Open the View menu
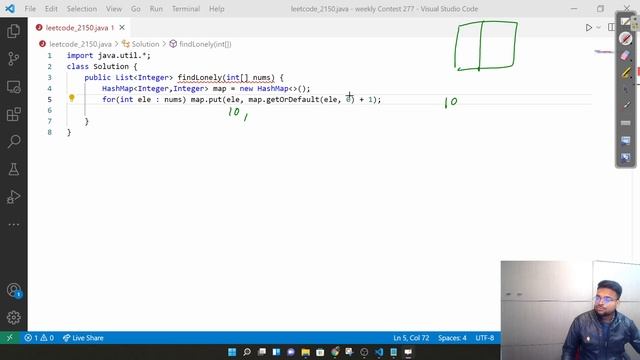Viewport: 640px width, 360px height. coord(114,9)
